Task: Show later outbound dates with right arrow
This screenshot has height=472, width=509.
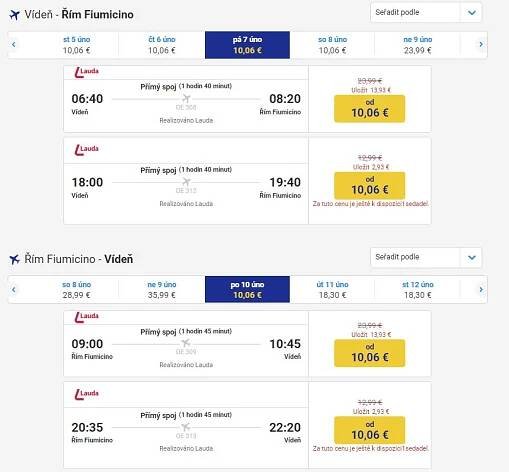Action: 481,44
